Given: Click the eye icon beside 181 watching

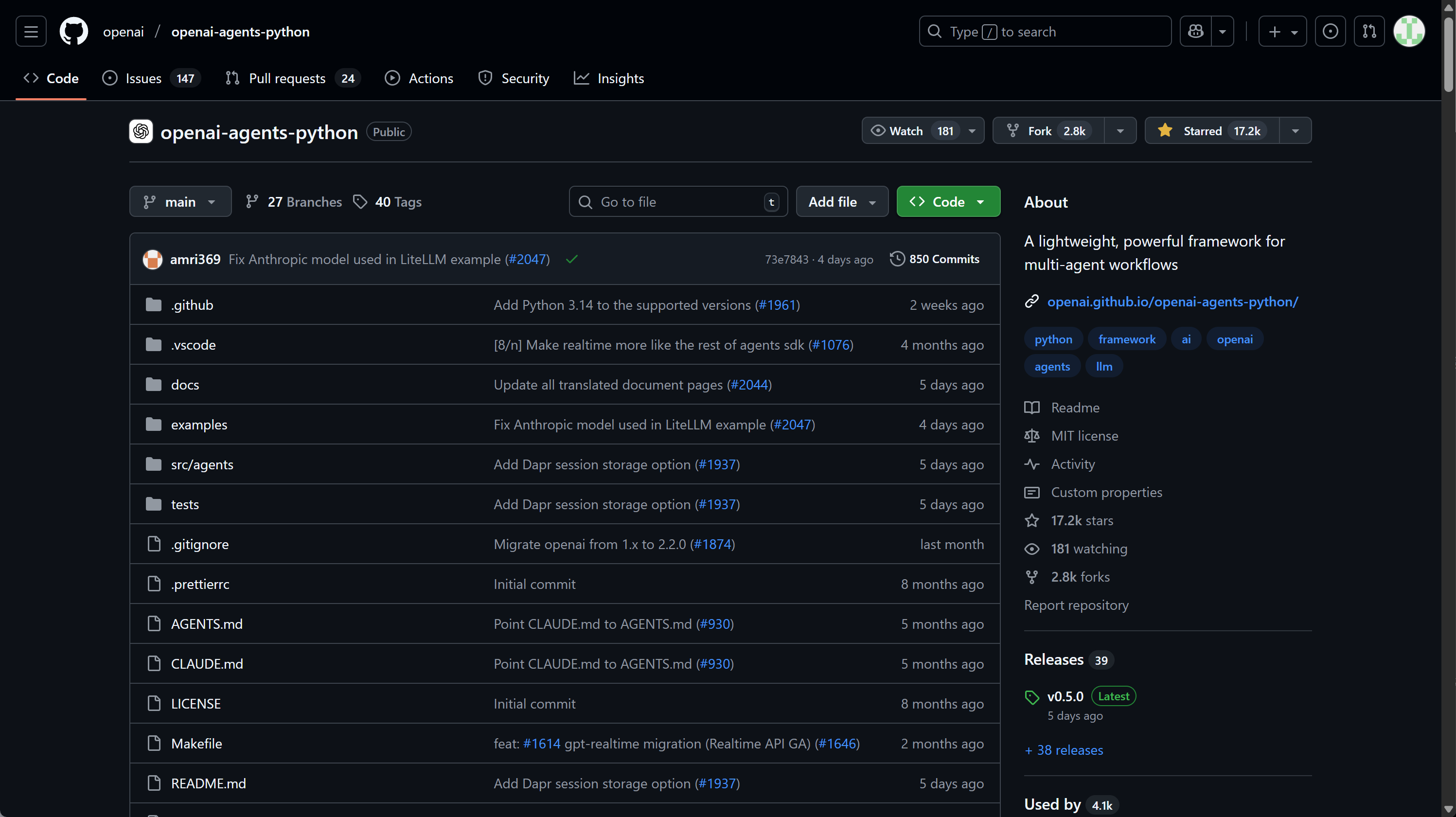Looking at the screenshot, I should tap(1032, 550).
